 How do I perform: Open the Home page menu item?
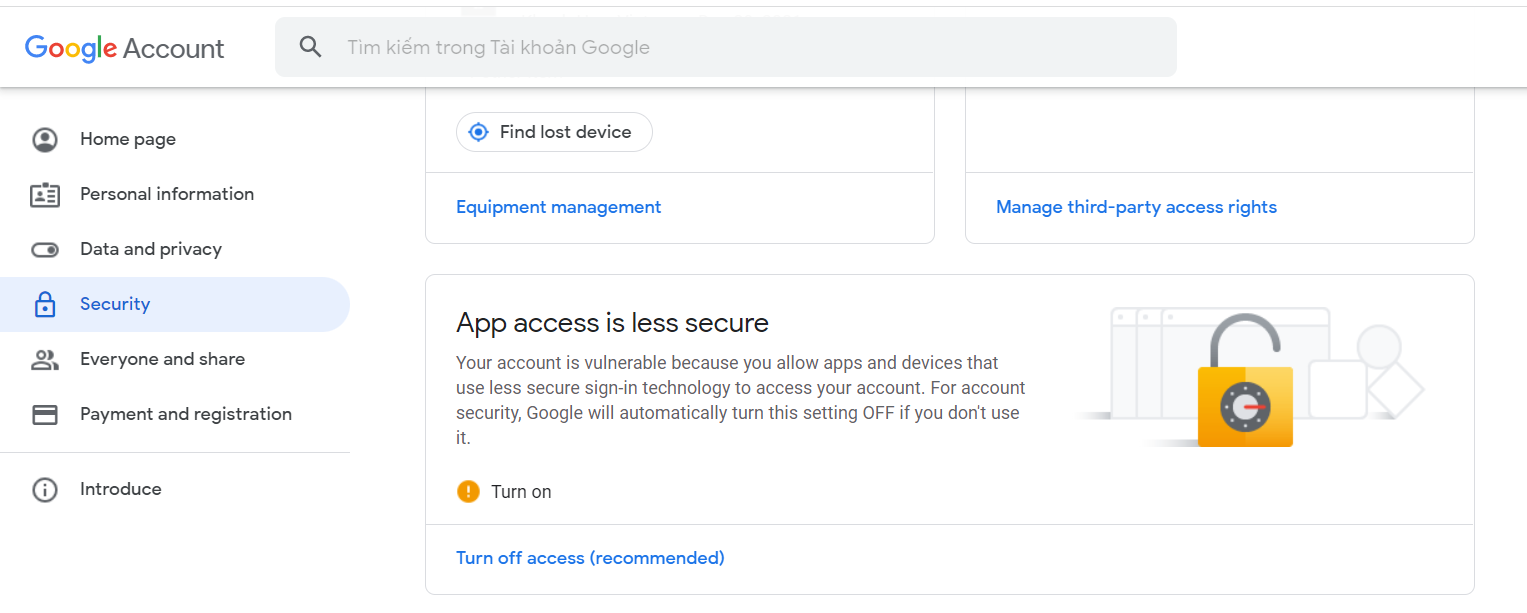click(x=175, y=139)
